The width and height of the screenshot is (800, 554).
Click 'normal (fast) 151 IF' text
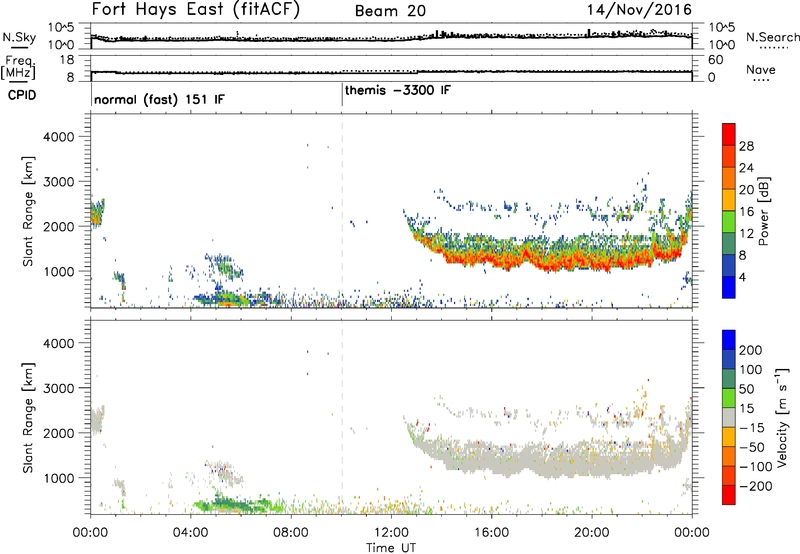[x=159, y=99]
